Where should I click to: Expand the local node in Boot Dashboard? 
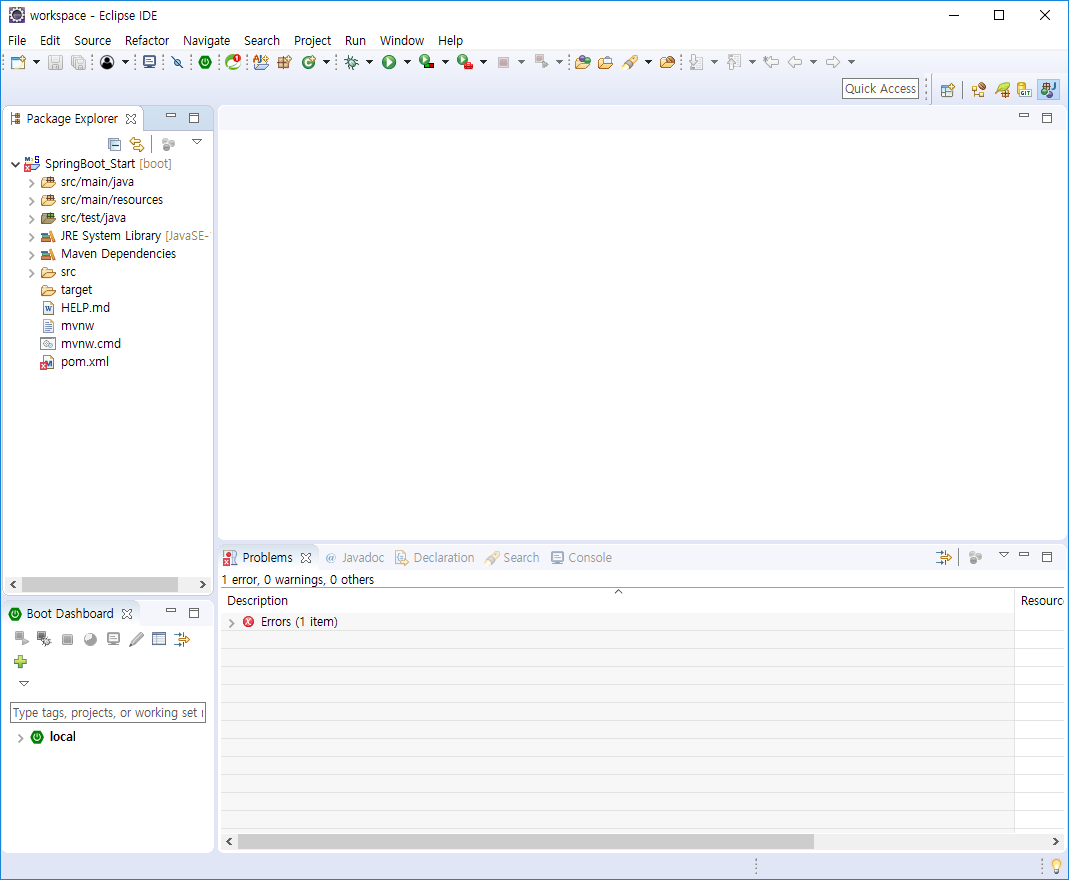point(20,738)
